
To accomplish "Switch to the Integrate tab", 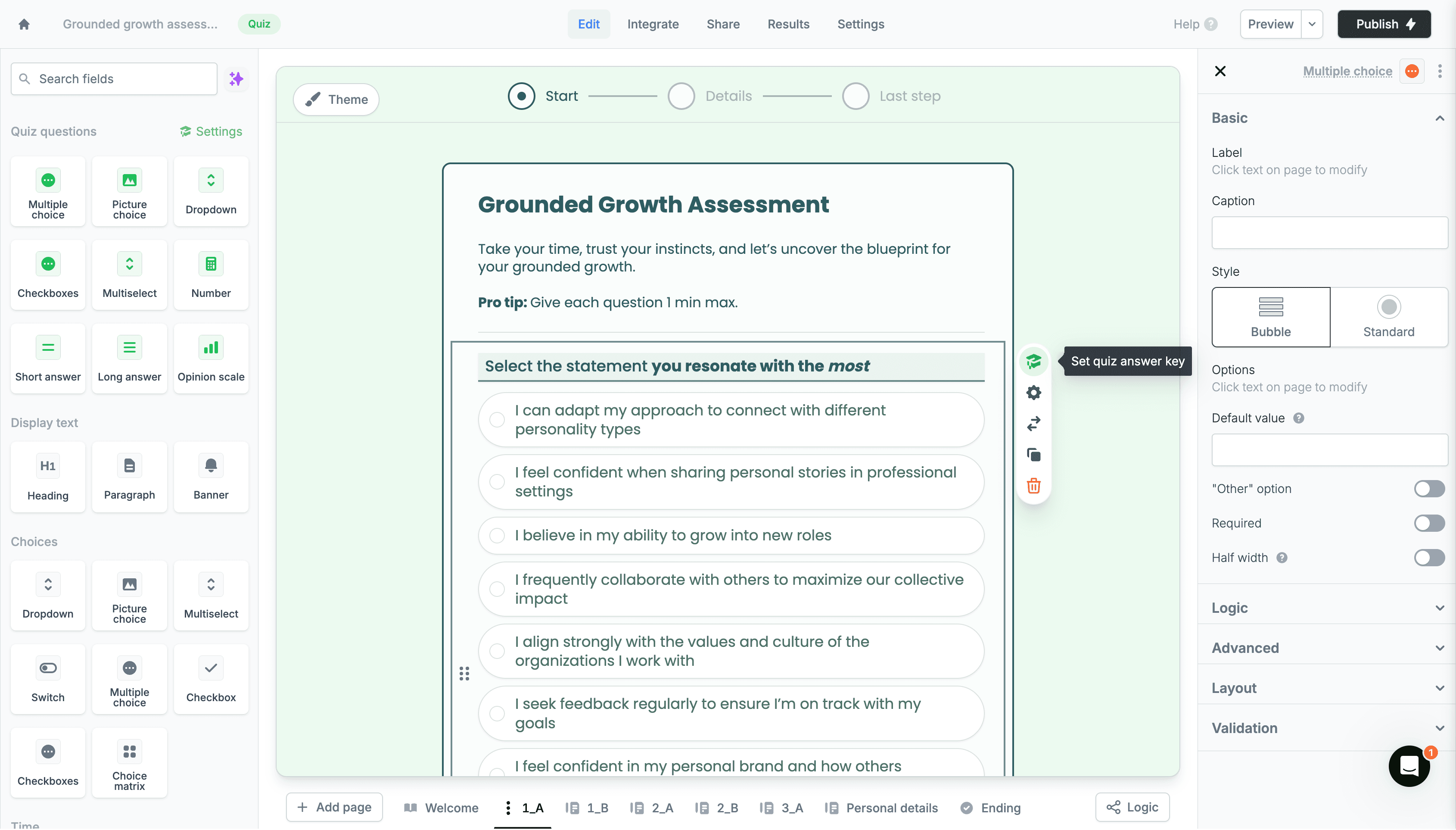I will tap(653, 24).
